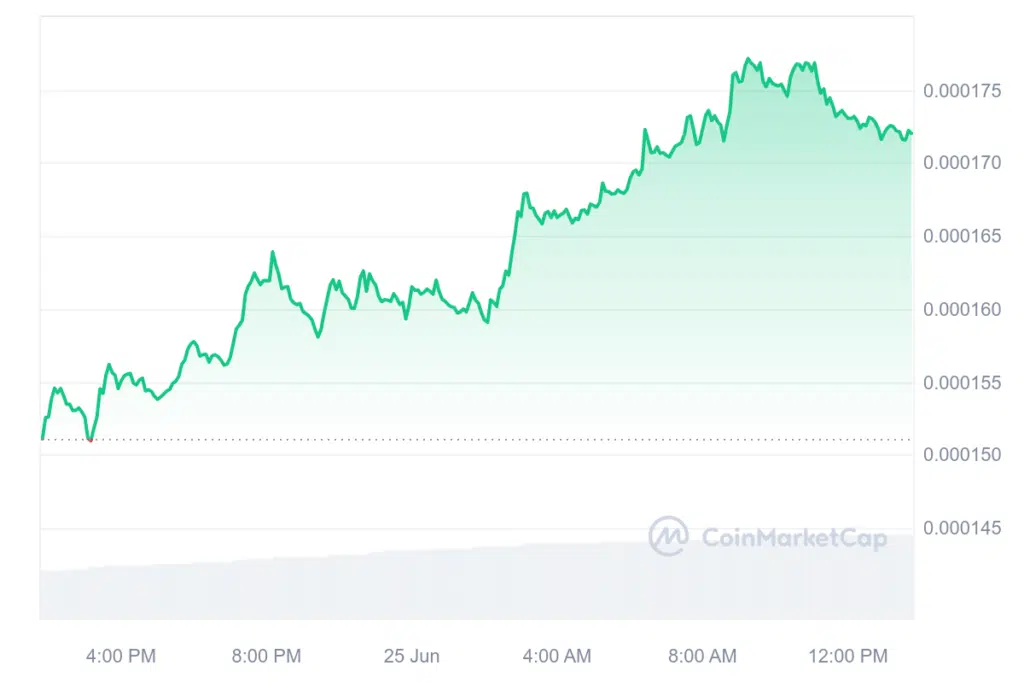Select the 8:00 PM time axis label
This screenshot has width=1024, height=683.
[266, 656]
